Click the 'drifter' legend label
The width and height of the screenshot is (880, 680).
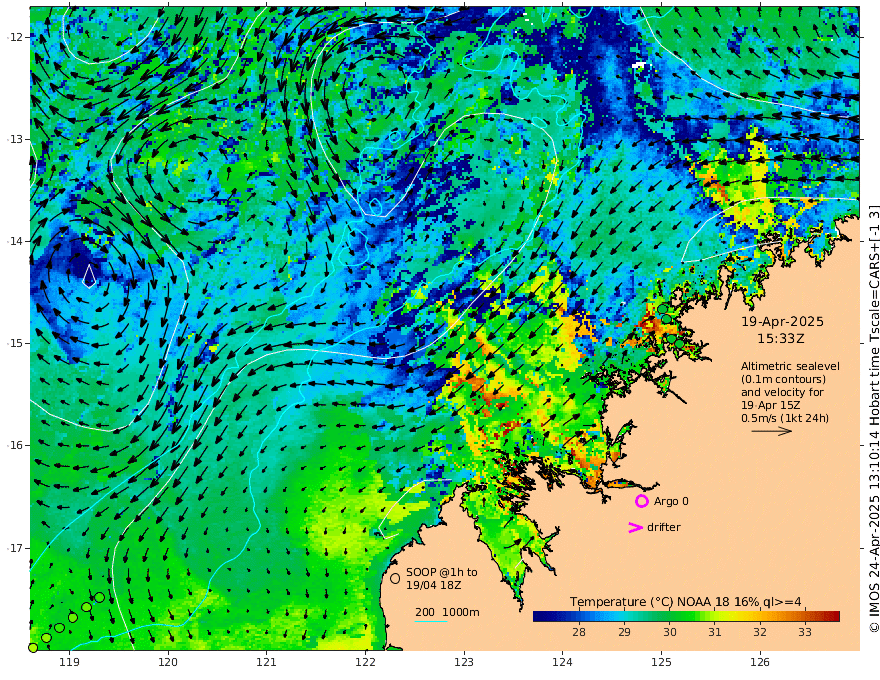click(x=663, y=527)
